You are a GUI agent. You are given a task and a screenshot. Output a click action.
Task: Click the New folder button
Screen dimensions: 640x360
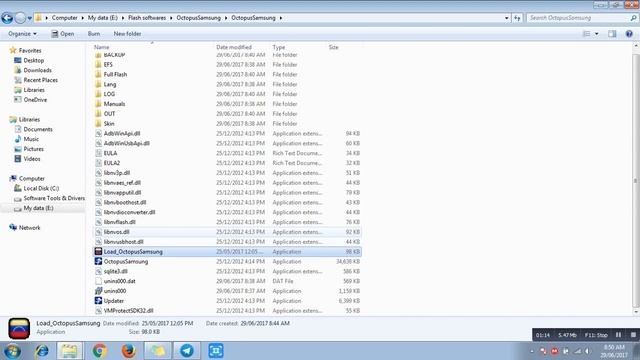click(x=127, y=34)
